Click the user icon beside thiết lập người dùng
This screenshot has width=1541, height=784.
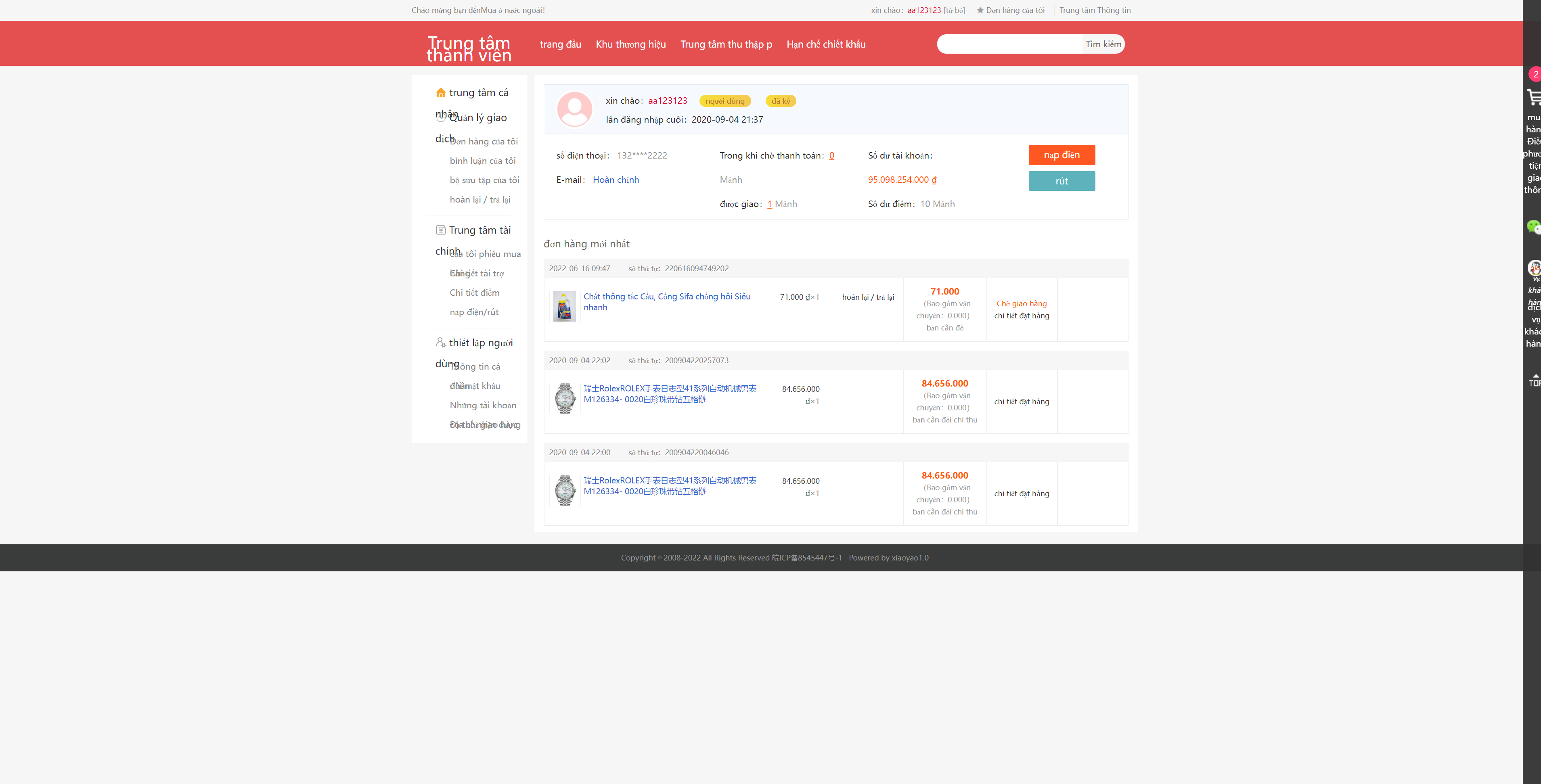(x=441, y=343)
